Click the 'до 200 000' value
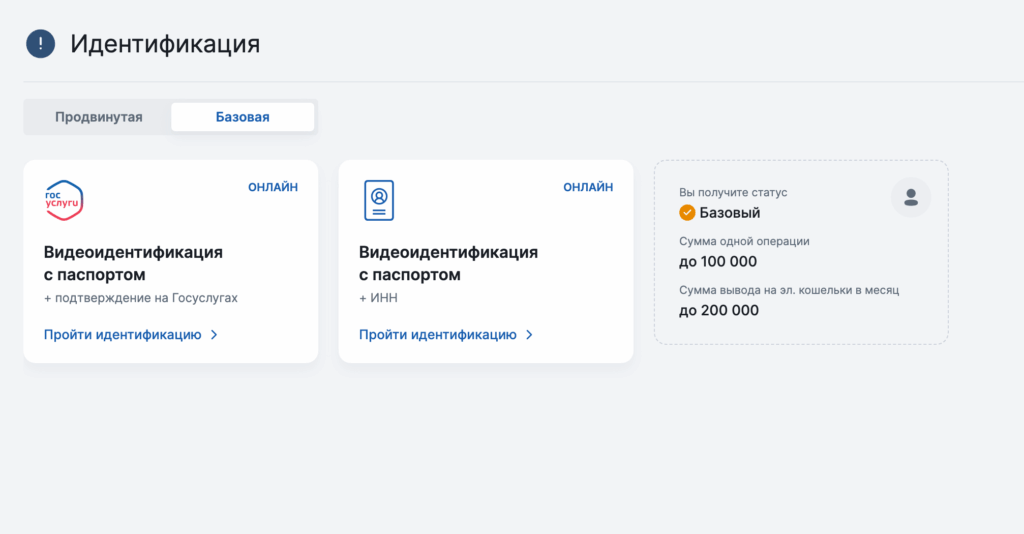Viewport: 1024px width, 534px height. pos(718,311)
